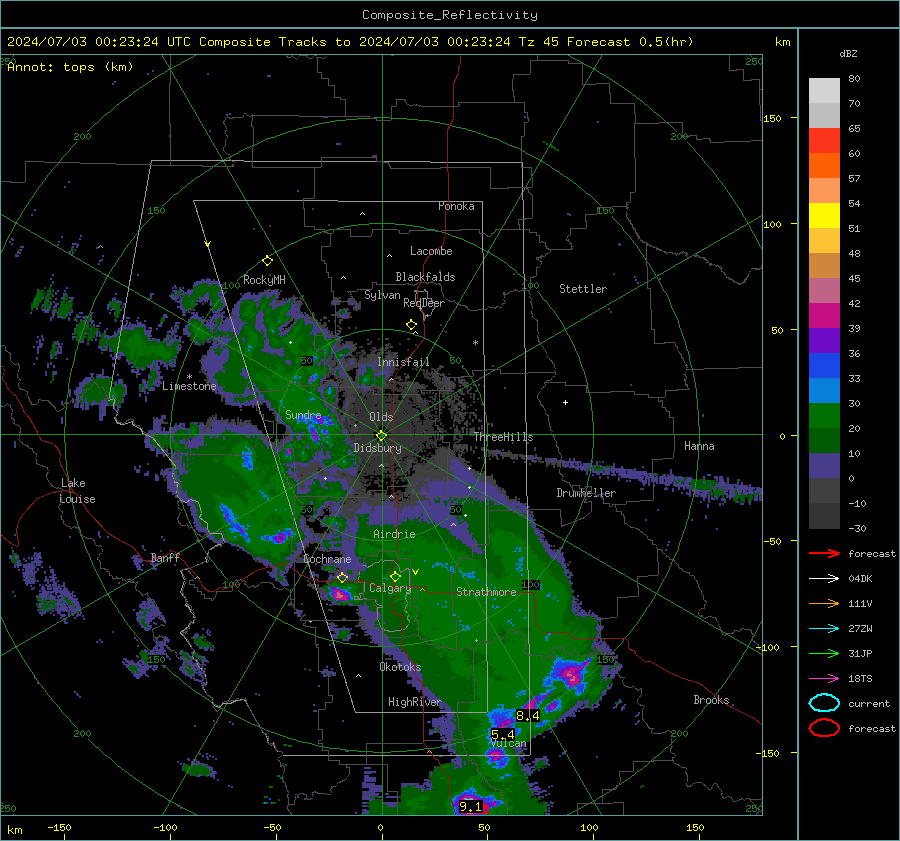
Task: Click the Sundre city label
Action: [303, 415]
